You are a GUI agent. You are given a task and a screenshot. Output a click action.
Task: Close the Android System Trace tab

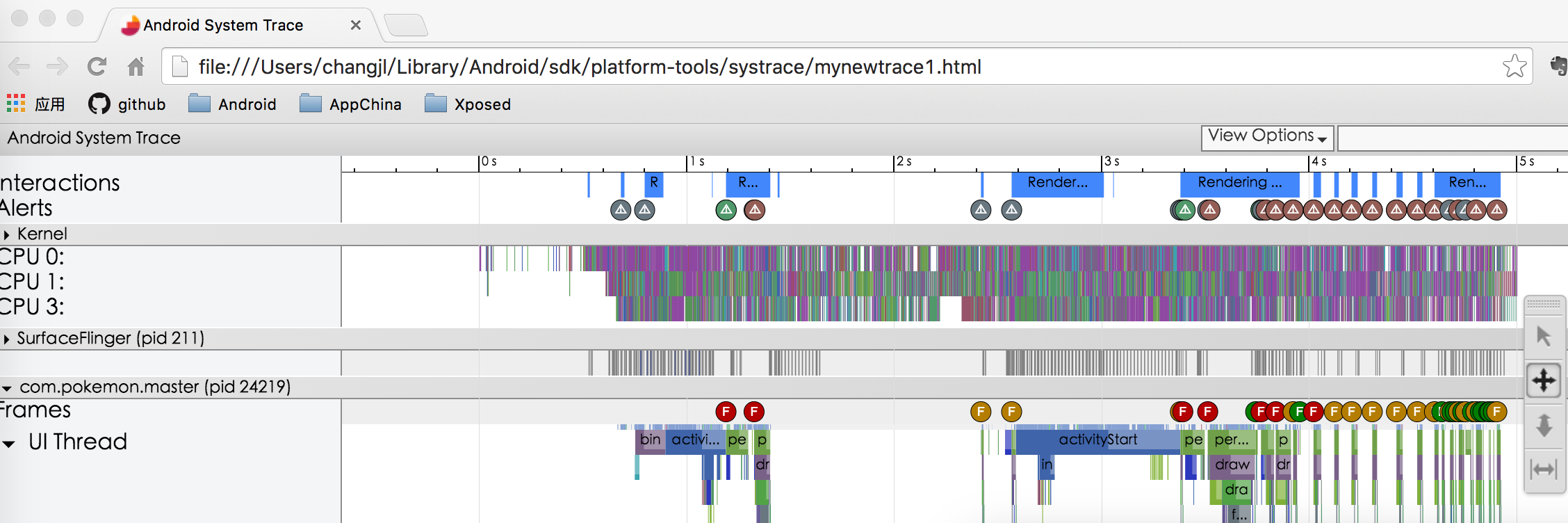[356, 25]
